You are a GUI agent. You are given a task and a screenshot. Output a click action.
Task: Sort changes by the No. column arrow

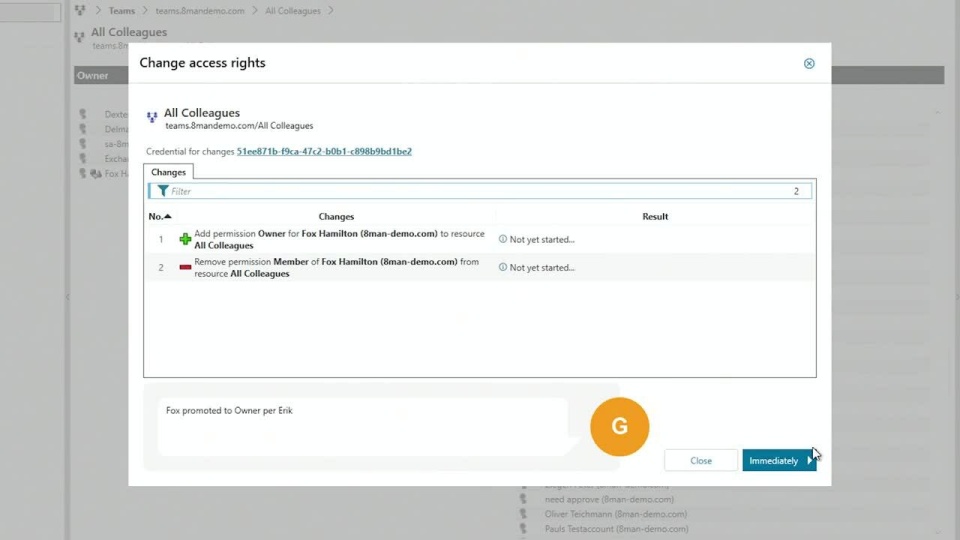pyautogui.click(x=167, y=216)
